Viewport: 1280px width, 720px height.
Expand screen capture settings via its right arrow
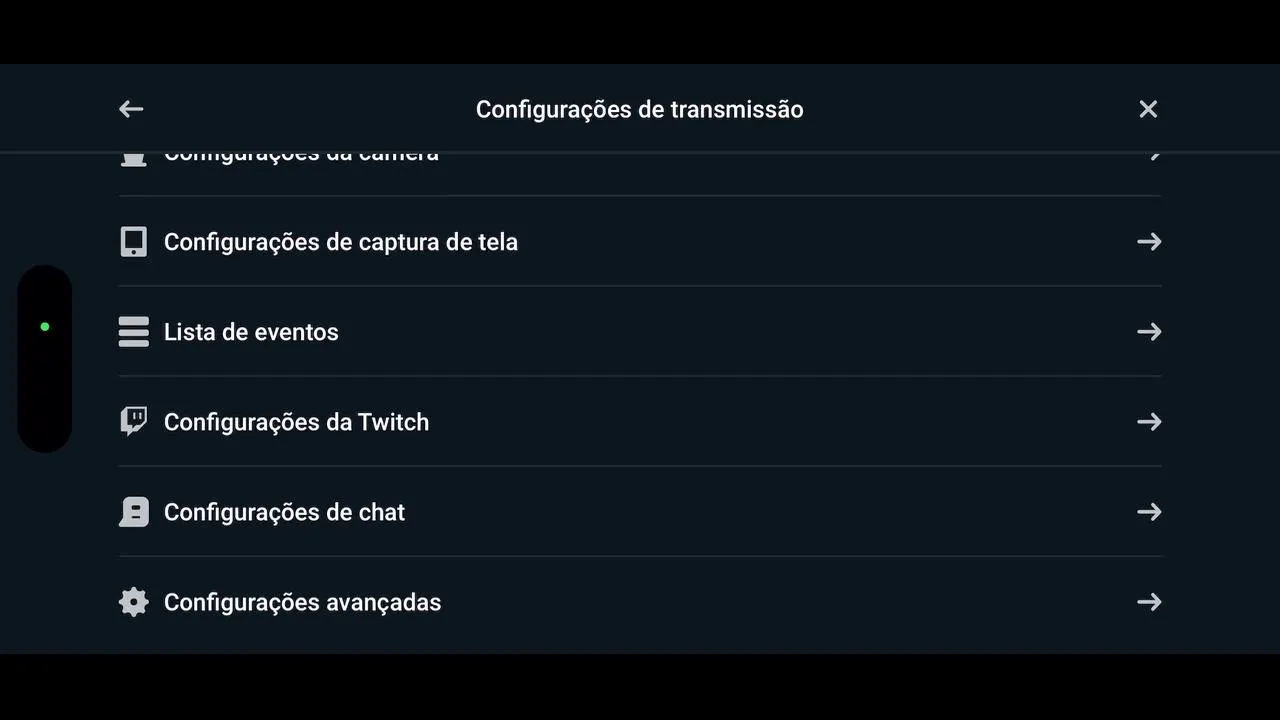coord(1149,242)
